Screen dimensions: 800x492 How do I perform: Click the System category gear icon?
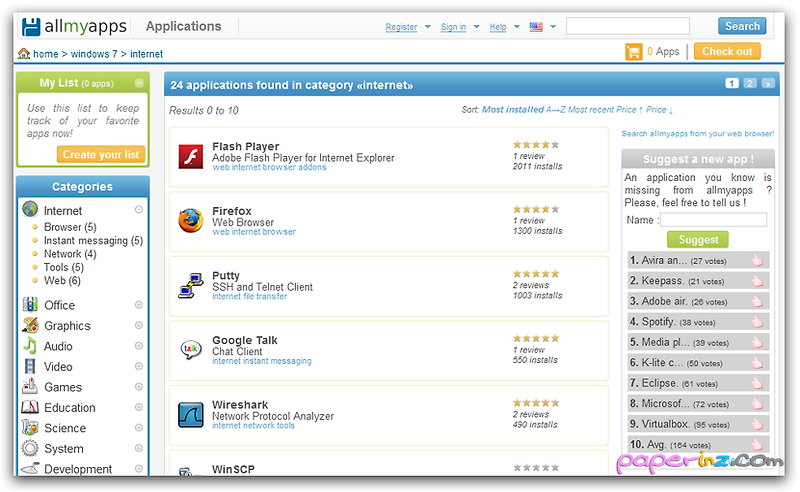click(x=30, y=448)
